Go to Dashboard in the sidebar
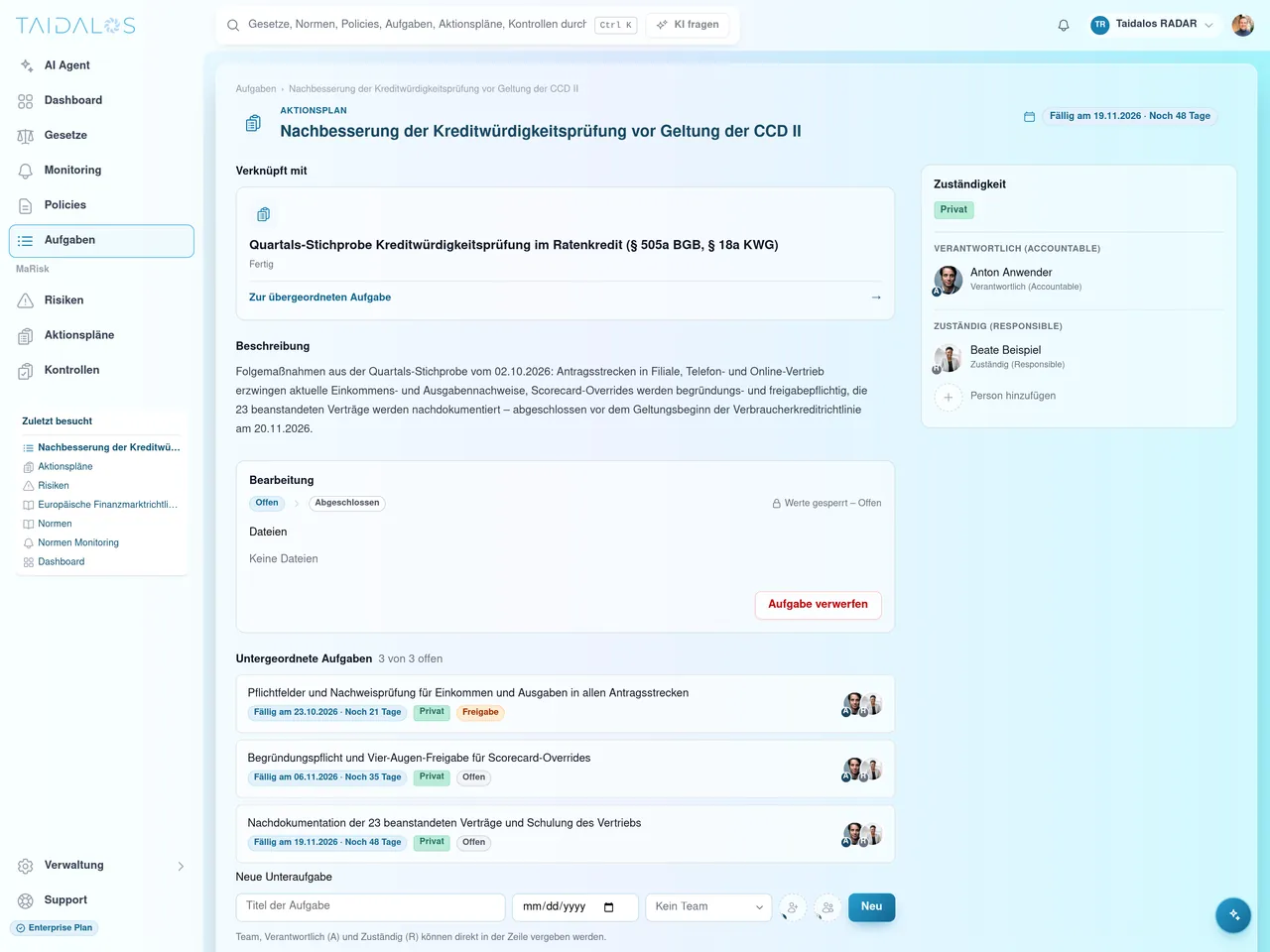This screenshot has width=1270, height=952. (x=101, y=101)
